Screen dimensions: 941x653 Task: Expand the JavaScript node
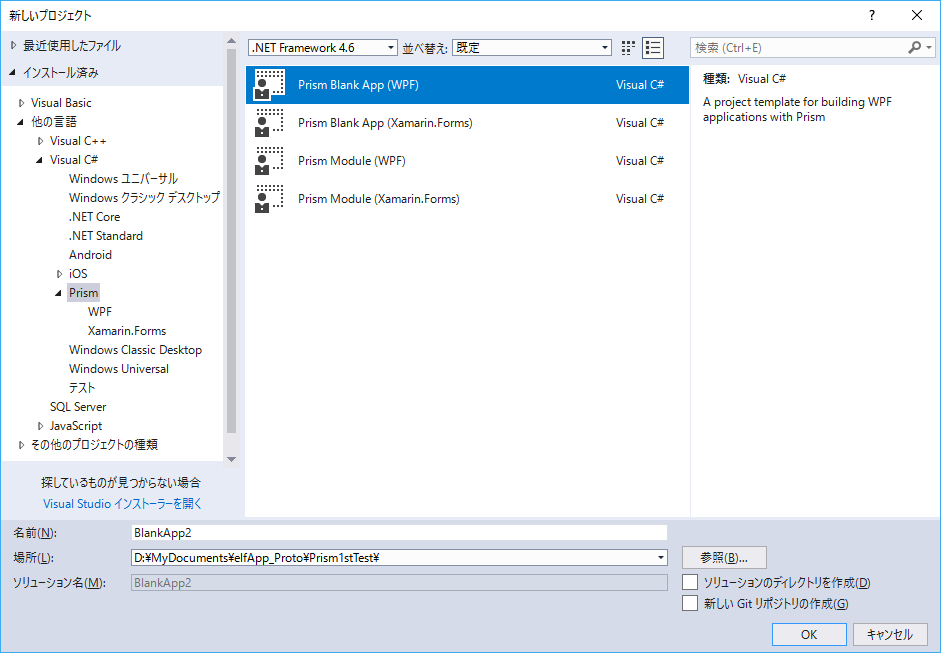[41, 426]
